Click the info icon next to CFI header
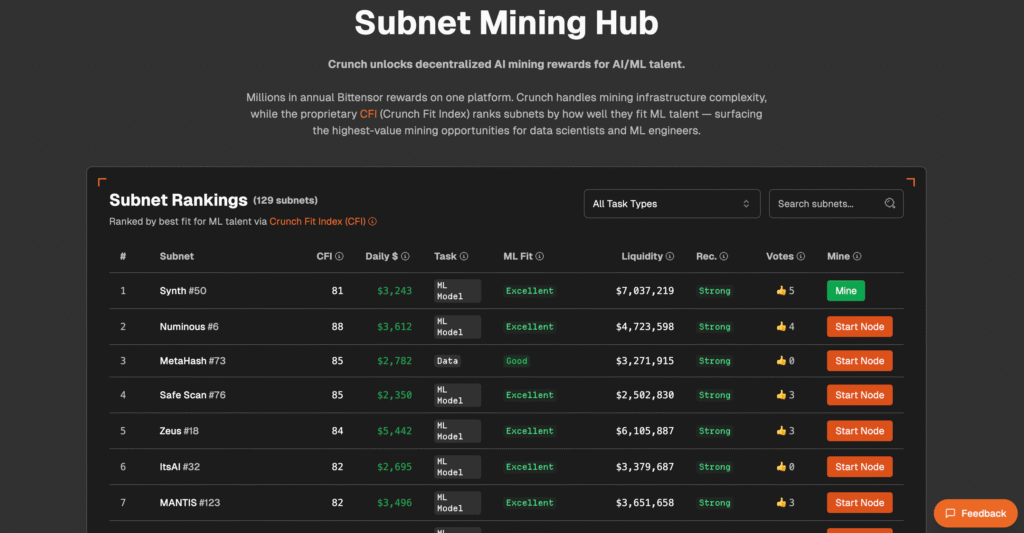Image resolution: width=1024 pixels, height=533 pixels. (339, 257)
